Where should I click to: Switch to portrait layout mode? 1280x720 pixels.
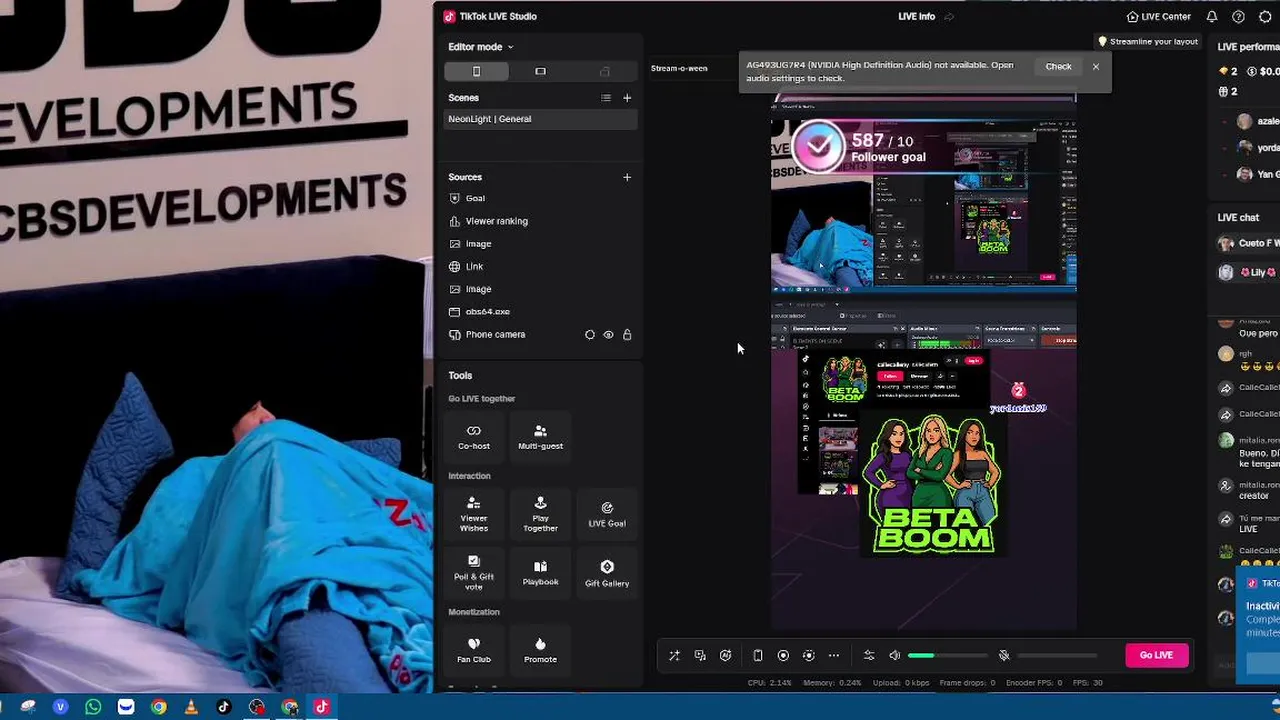point(476,71)
